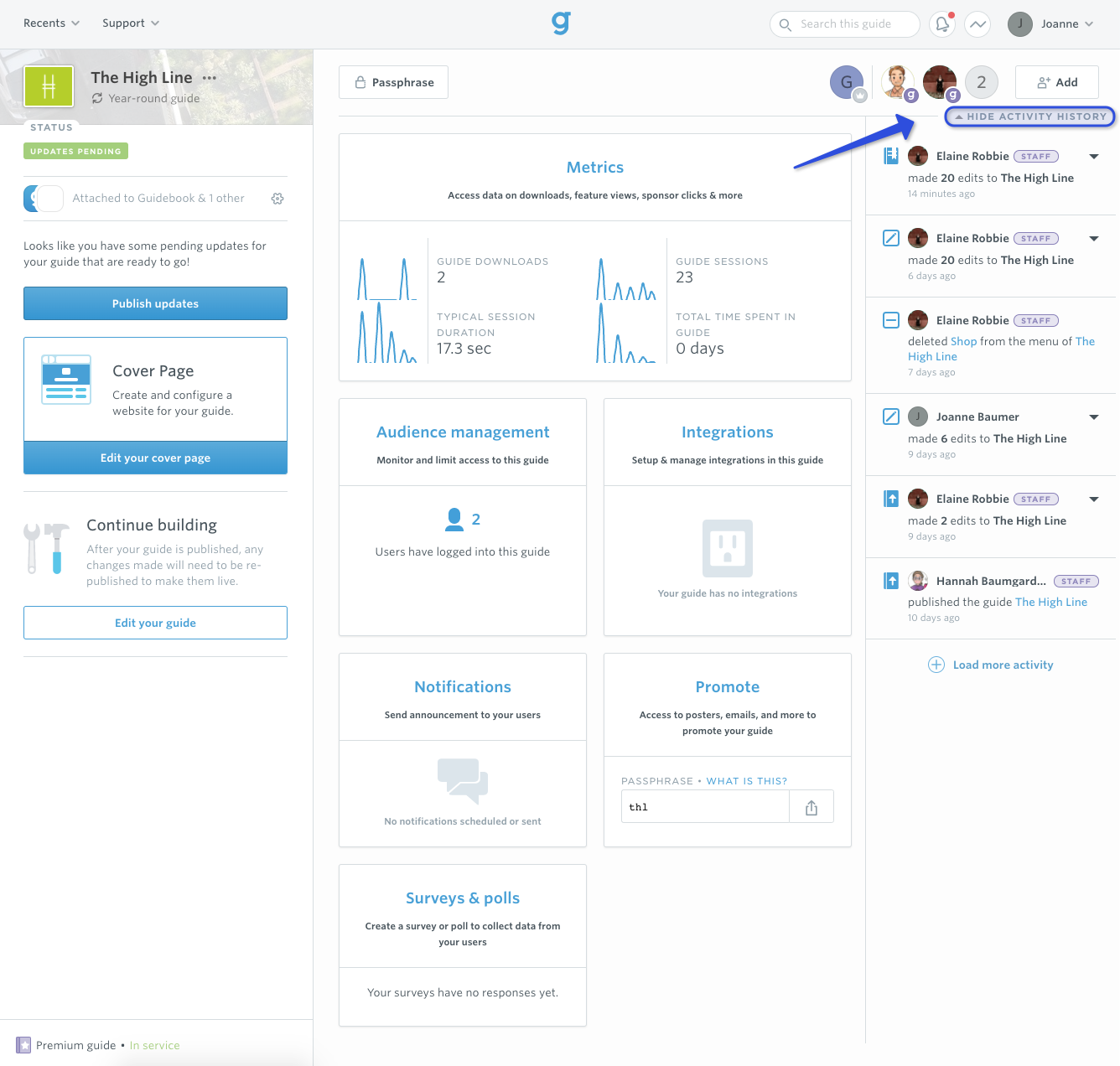Click the cartoon face collaborator avatar
Screen dimensions: 1120x1066
click(x=898, y=82)
